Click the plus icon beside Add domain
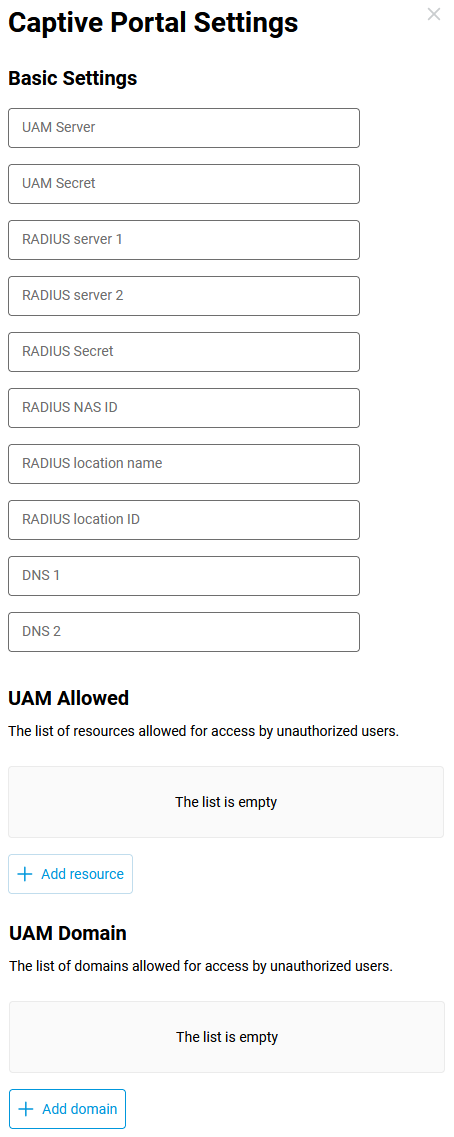The height and width of the screenshot is (1137, 454). point(25,1109)
